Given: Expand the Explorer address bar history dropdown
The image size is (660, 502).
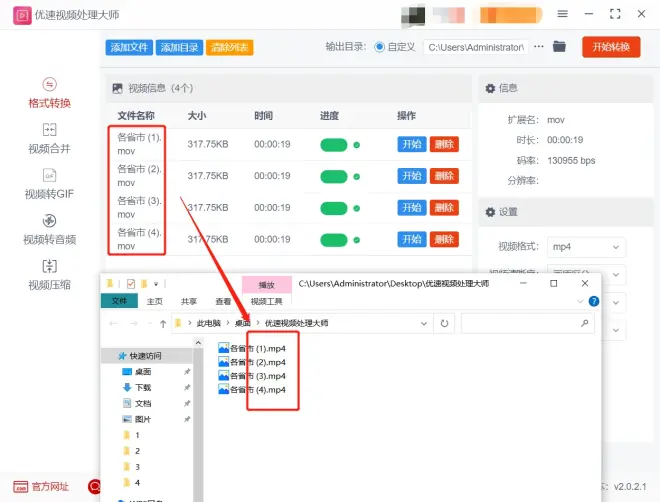Looking at the screenshot, I should click(x=424, y=323).
